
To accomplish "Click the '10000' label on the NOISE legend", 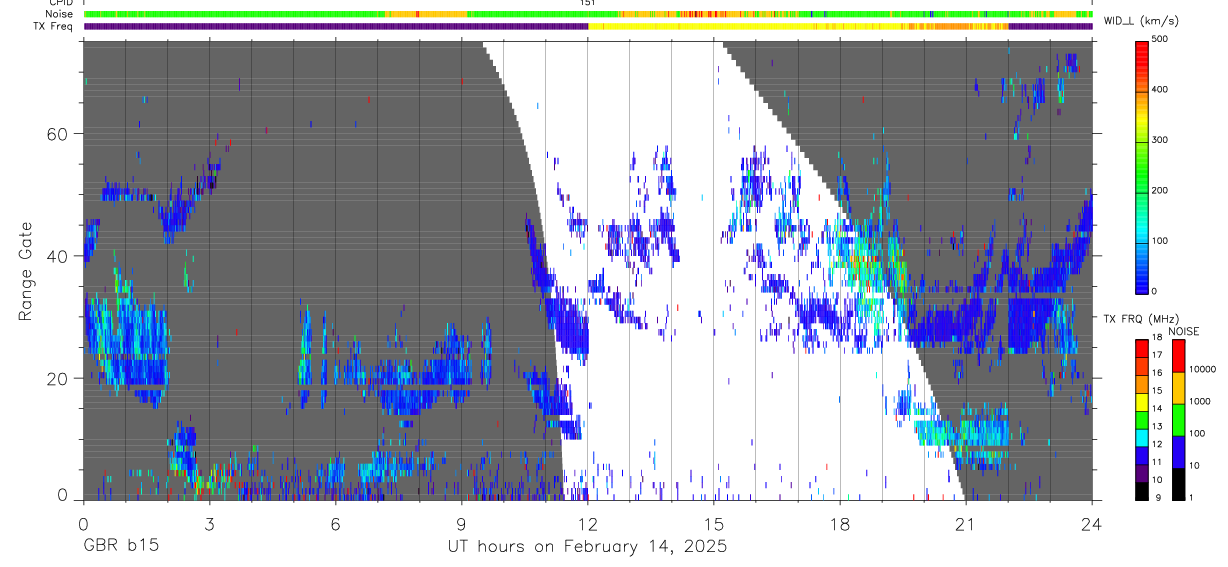I will coord(1204,369).
